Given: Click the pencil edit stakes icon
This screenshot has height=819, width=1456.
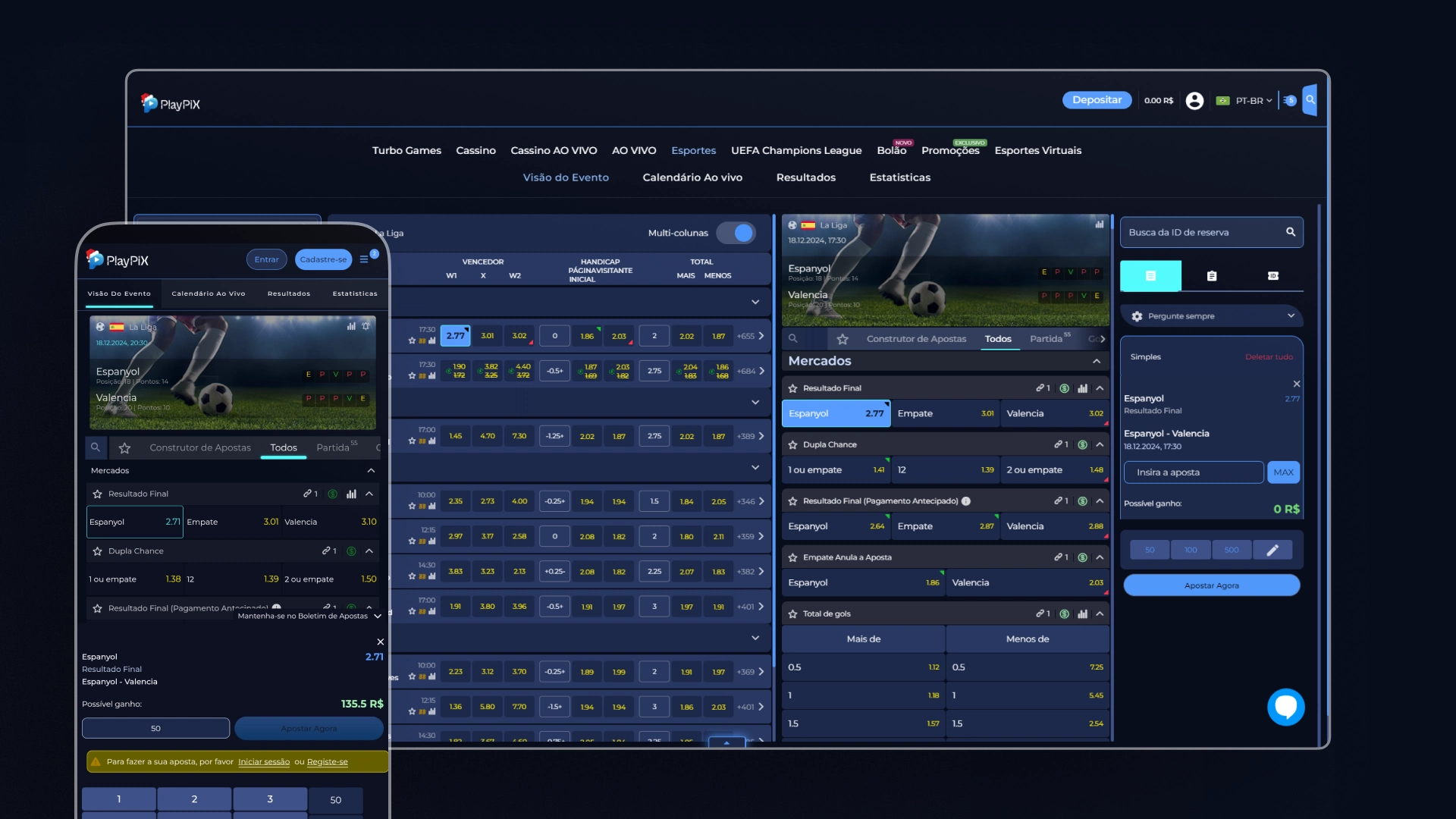Looking at the screenshot, I should (1273, 550).
